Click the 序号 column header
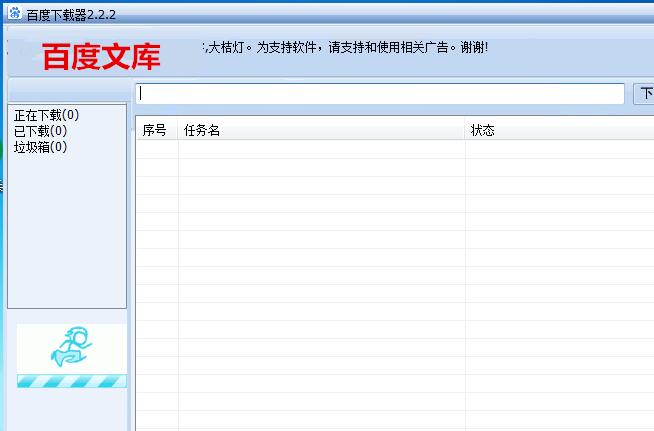 click(157, 130)
